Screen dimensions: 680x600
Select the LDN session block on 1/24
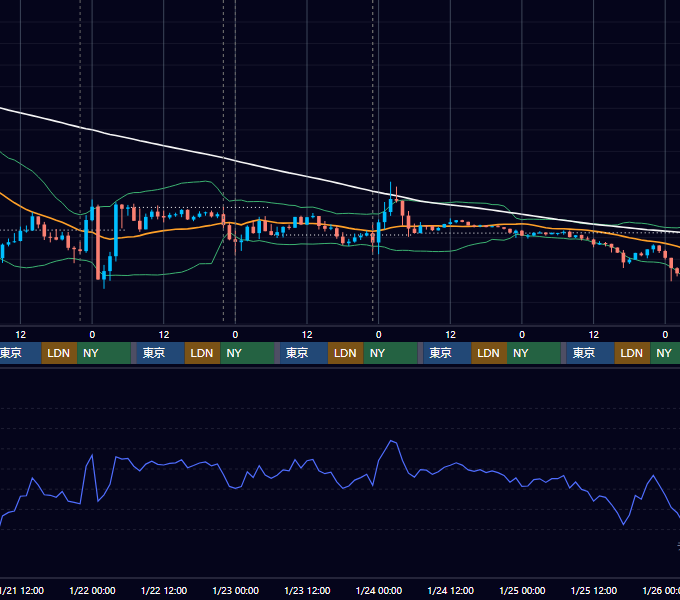[489, 353]
